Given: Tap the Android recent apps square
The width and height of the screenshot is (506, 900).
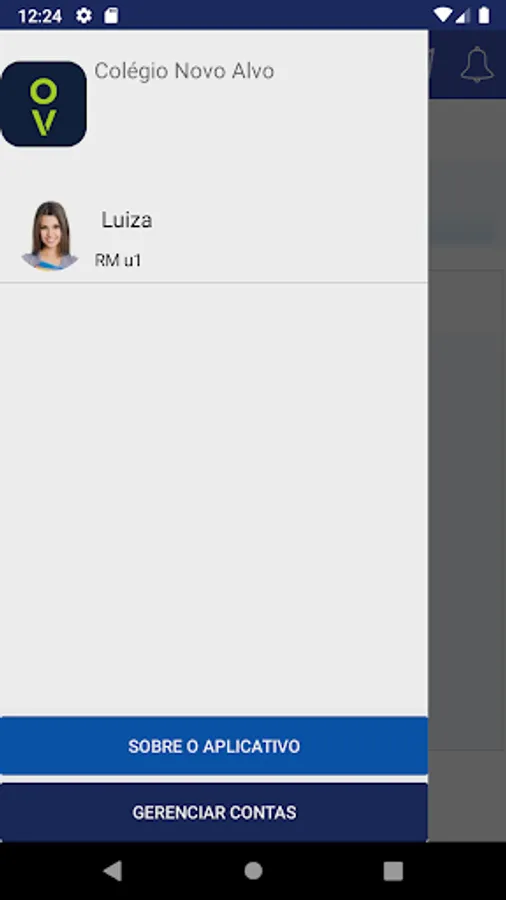Looking at the screenshot, I should point(393,871).
